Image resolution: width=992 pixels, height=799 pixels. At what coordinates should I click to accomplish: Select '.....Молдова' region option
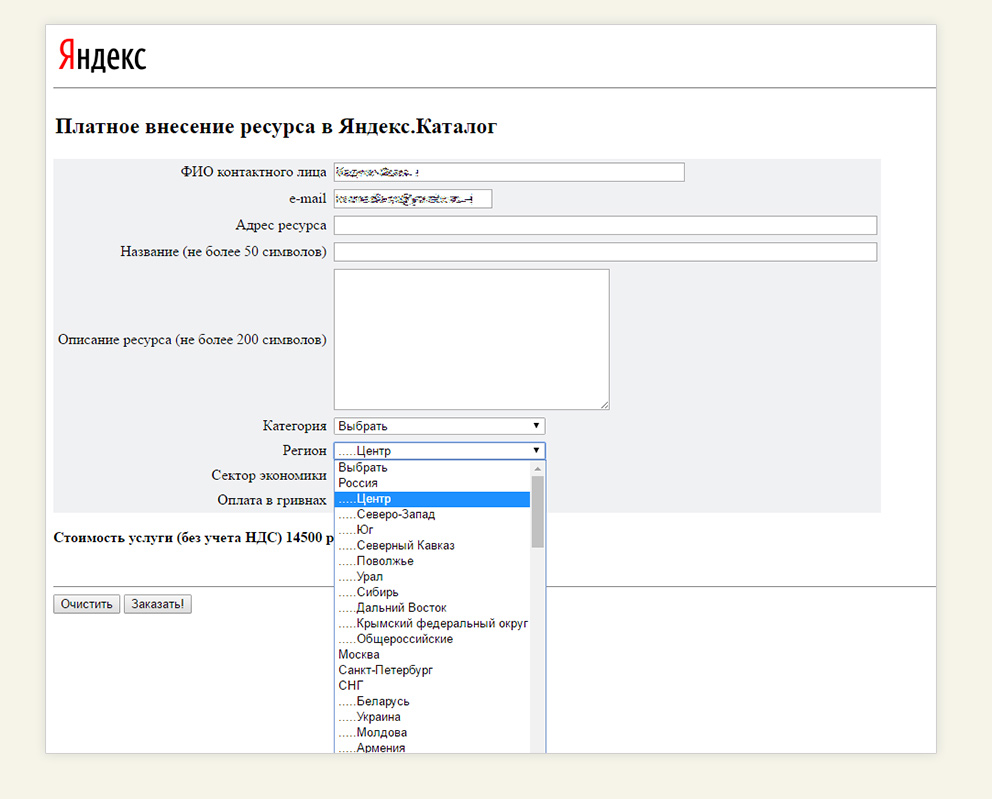pos(432,733)
